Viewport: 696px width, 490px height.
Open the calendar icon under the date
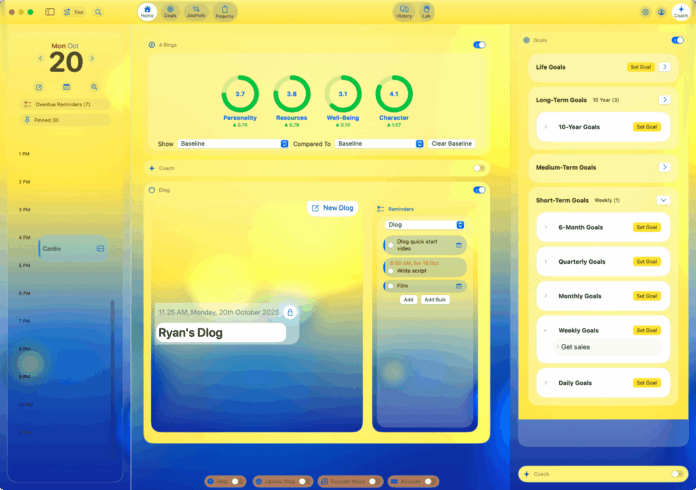click(66, 87)
